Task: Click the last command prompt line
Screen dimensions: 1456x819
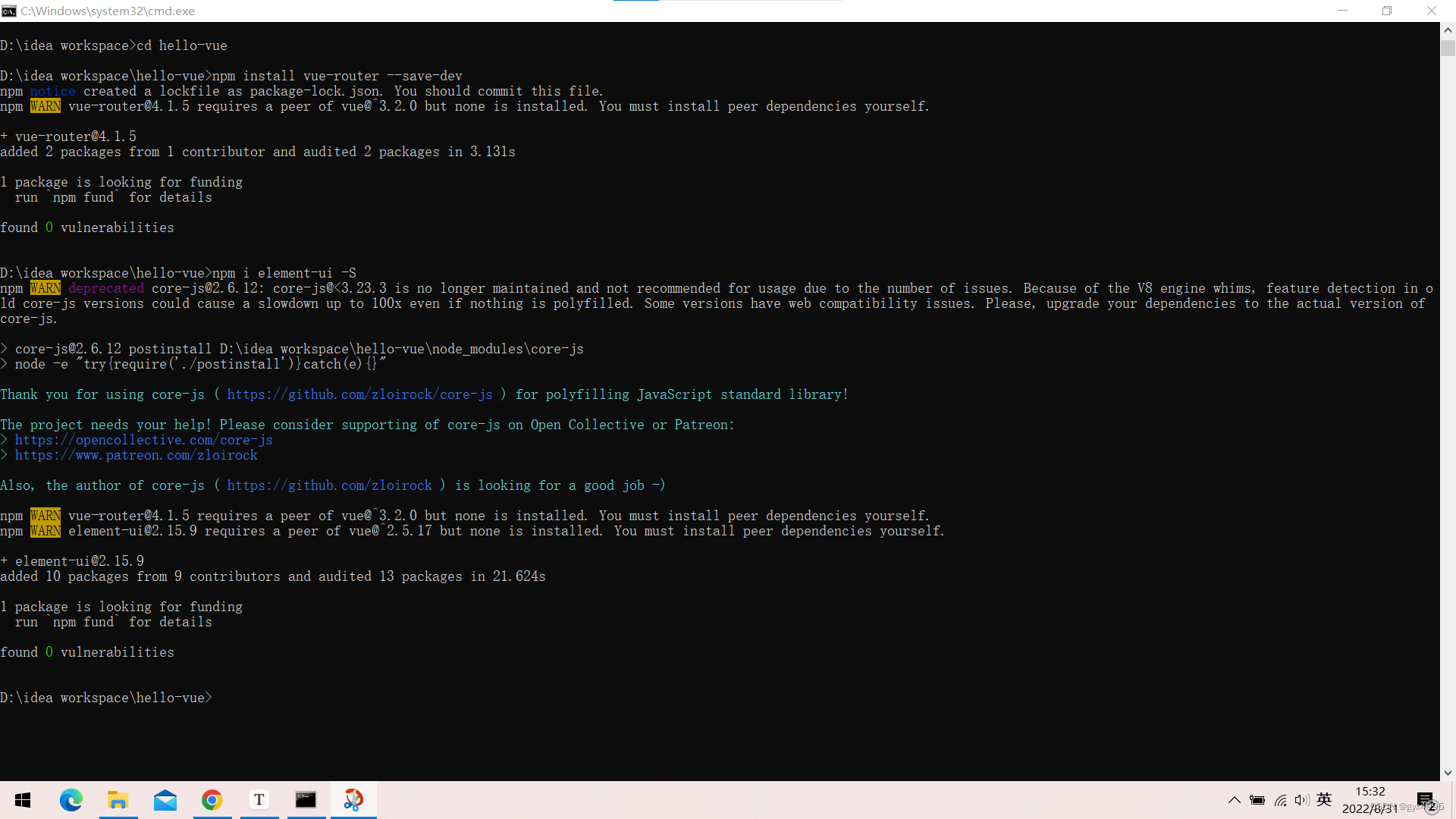Action: (106, 698)
